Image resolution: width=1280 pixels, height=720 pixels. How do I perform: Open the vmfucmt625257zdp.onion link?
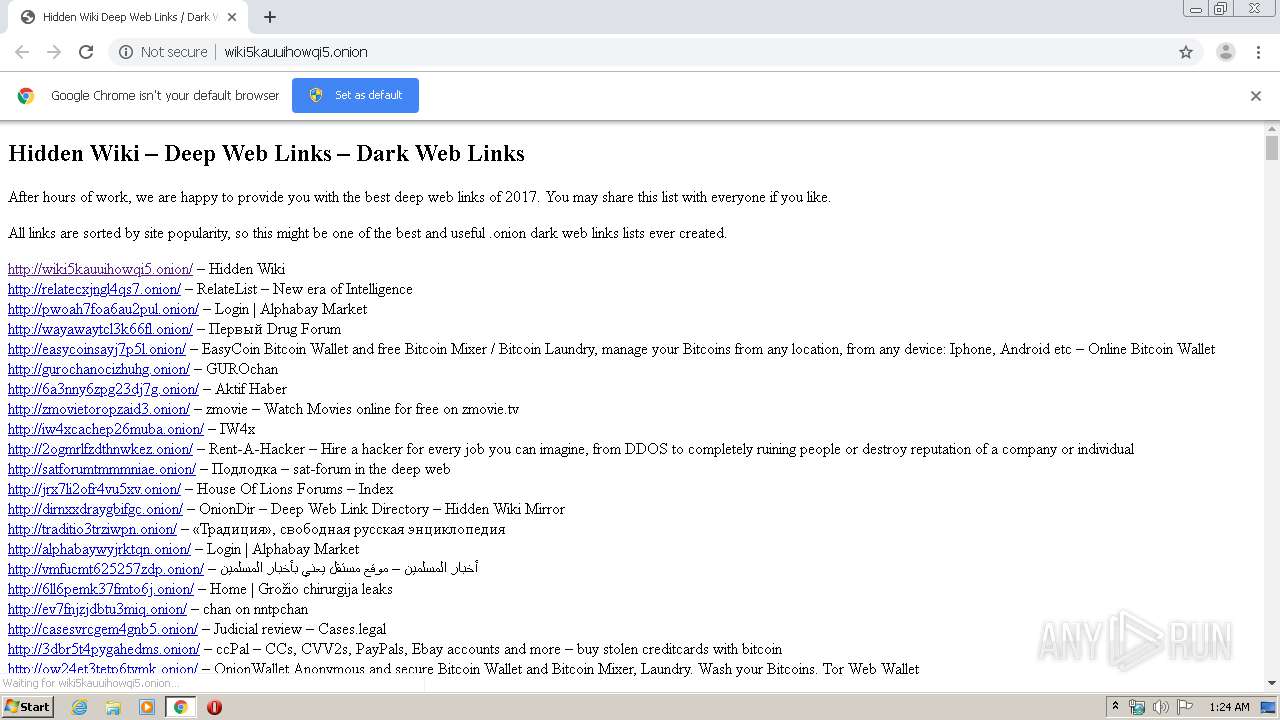tap(106, 569)
